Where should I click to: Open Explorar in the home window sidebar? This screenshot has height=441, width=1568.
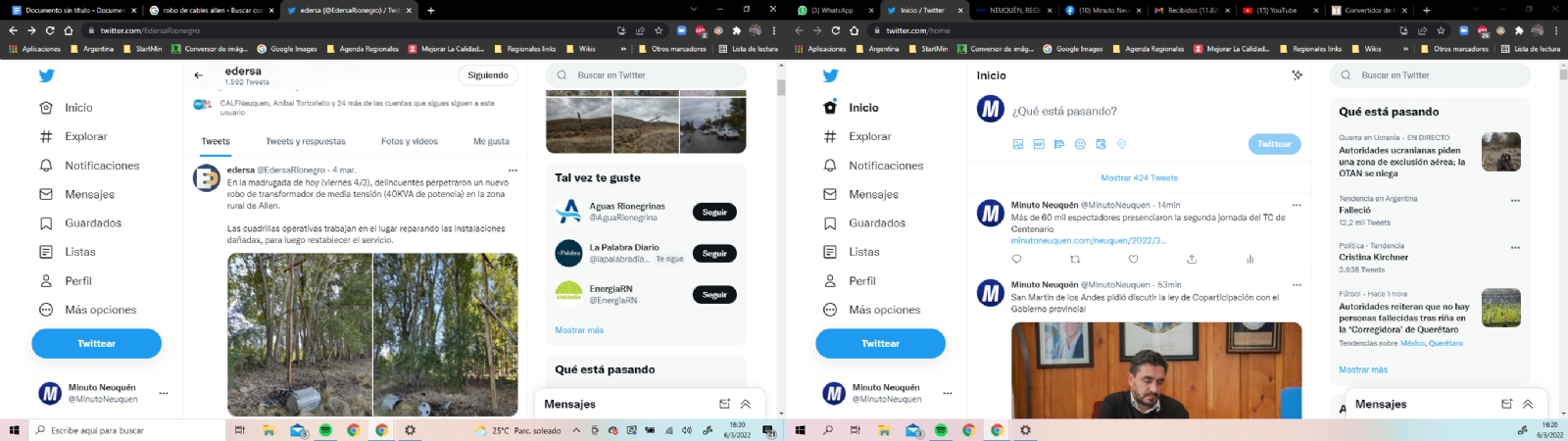(858, 136)
